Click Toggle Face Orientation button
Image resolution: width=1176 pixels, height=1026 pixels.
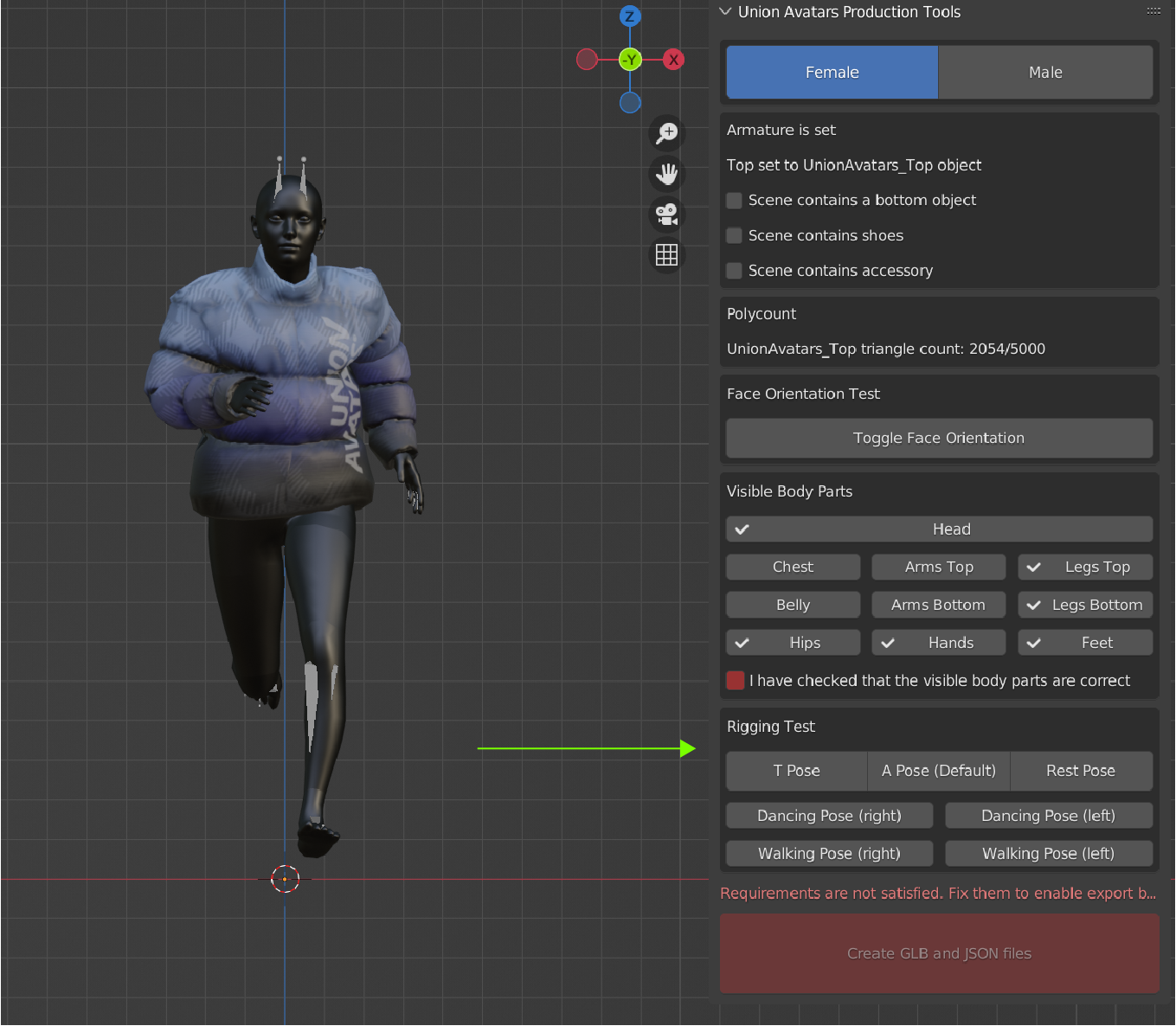940,439
